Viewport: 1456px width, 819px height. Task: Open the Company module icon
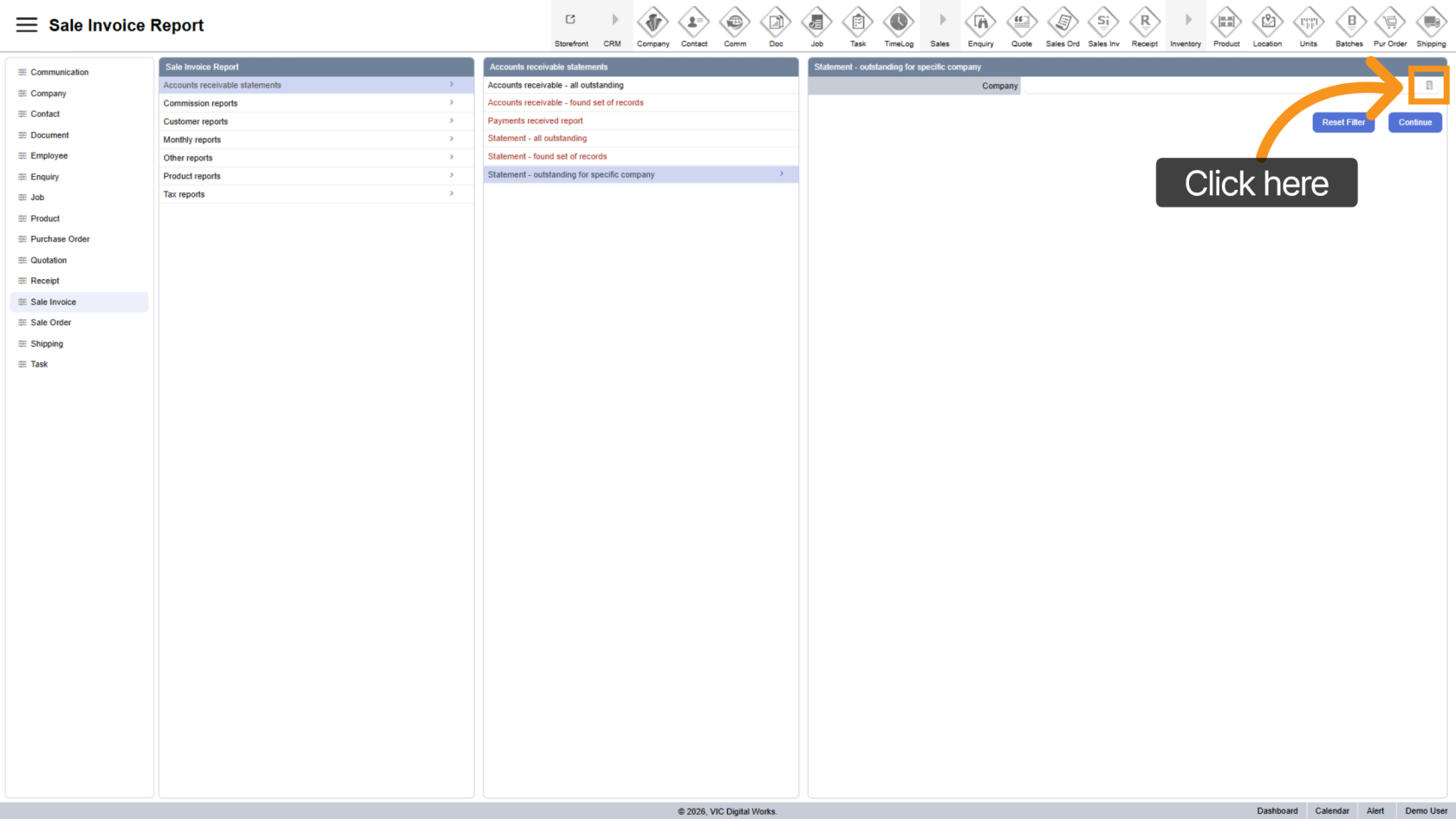coord(653,22)
